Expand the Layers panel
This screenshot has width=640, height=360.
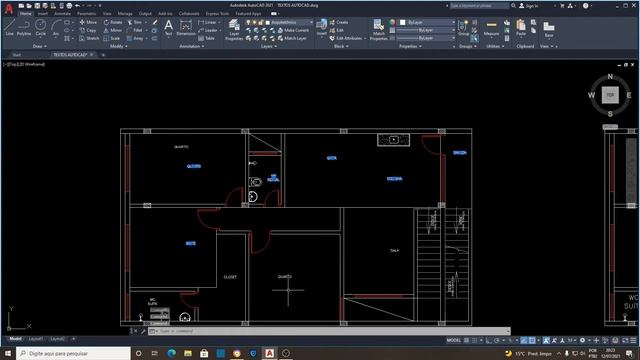coord(269,46)
